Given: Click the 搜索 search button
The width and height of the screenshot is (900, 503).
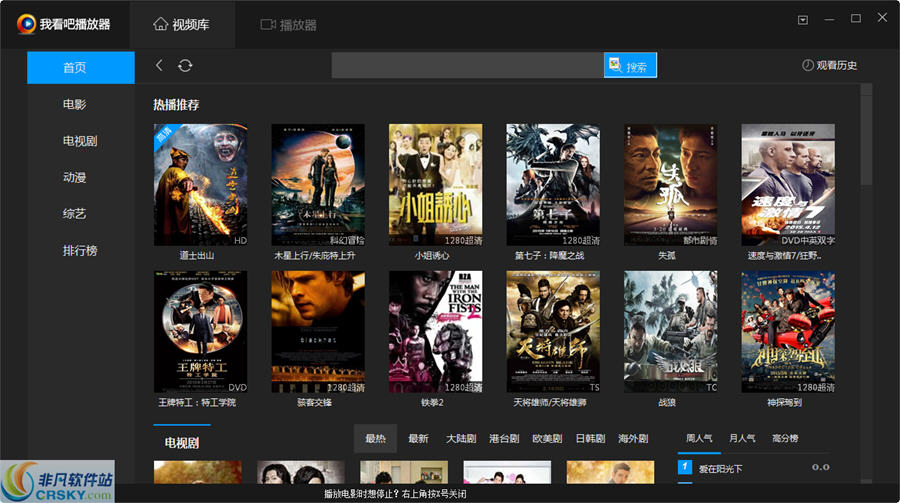Looking at the screenshot, I should click(x=630, y=65).
